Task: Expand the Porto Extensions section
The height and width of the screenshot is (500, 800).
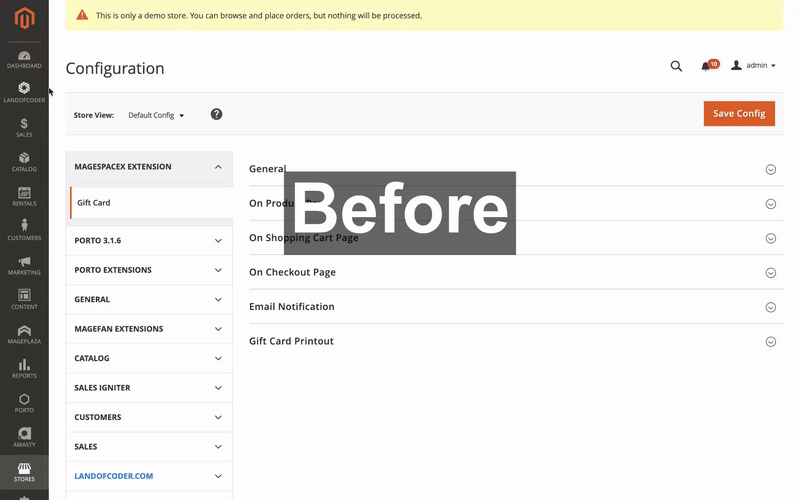Action: click(x=149, y=270)
